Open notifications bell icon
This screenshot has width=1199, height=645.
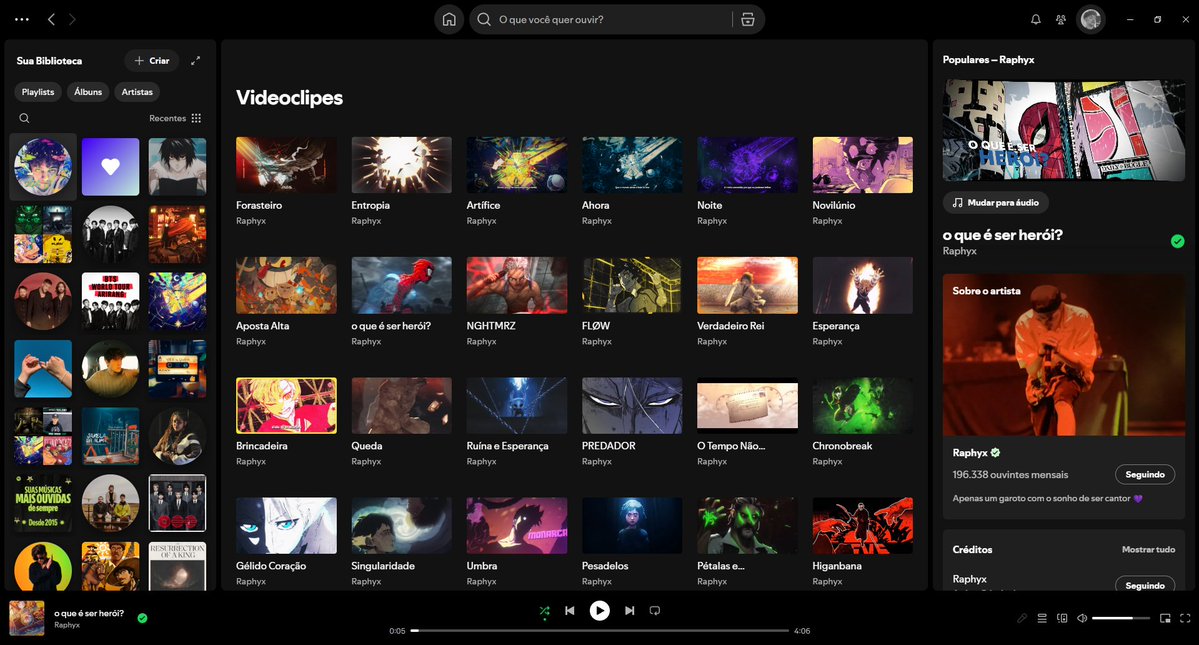(1035, 20)
